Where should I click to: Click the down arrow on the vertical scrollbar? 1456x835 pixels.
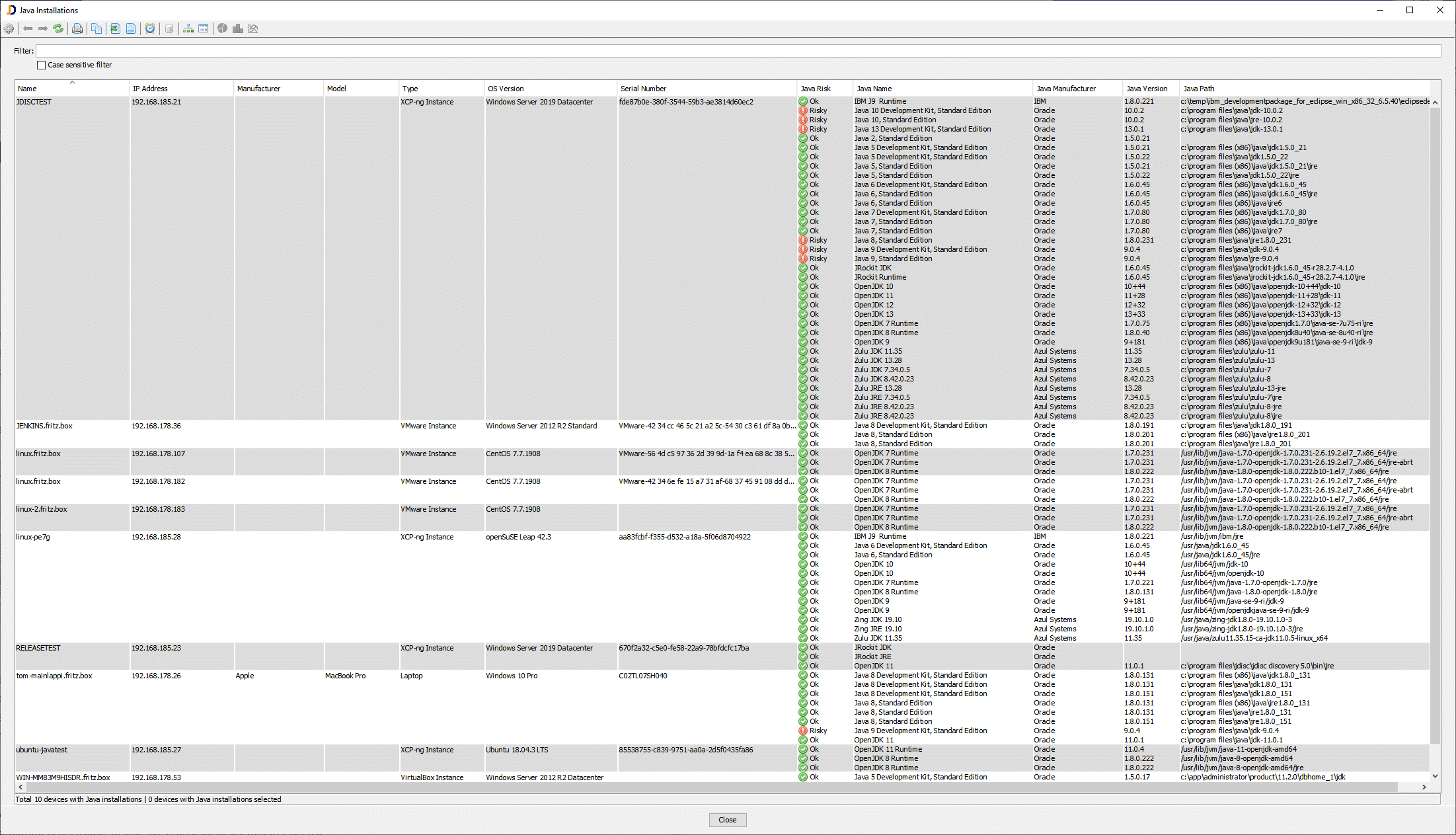(x=1434, y=776)
